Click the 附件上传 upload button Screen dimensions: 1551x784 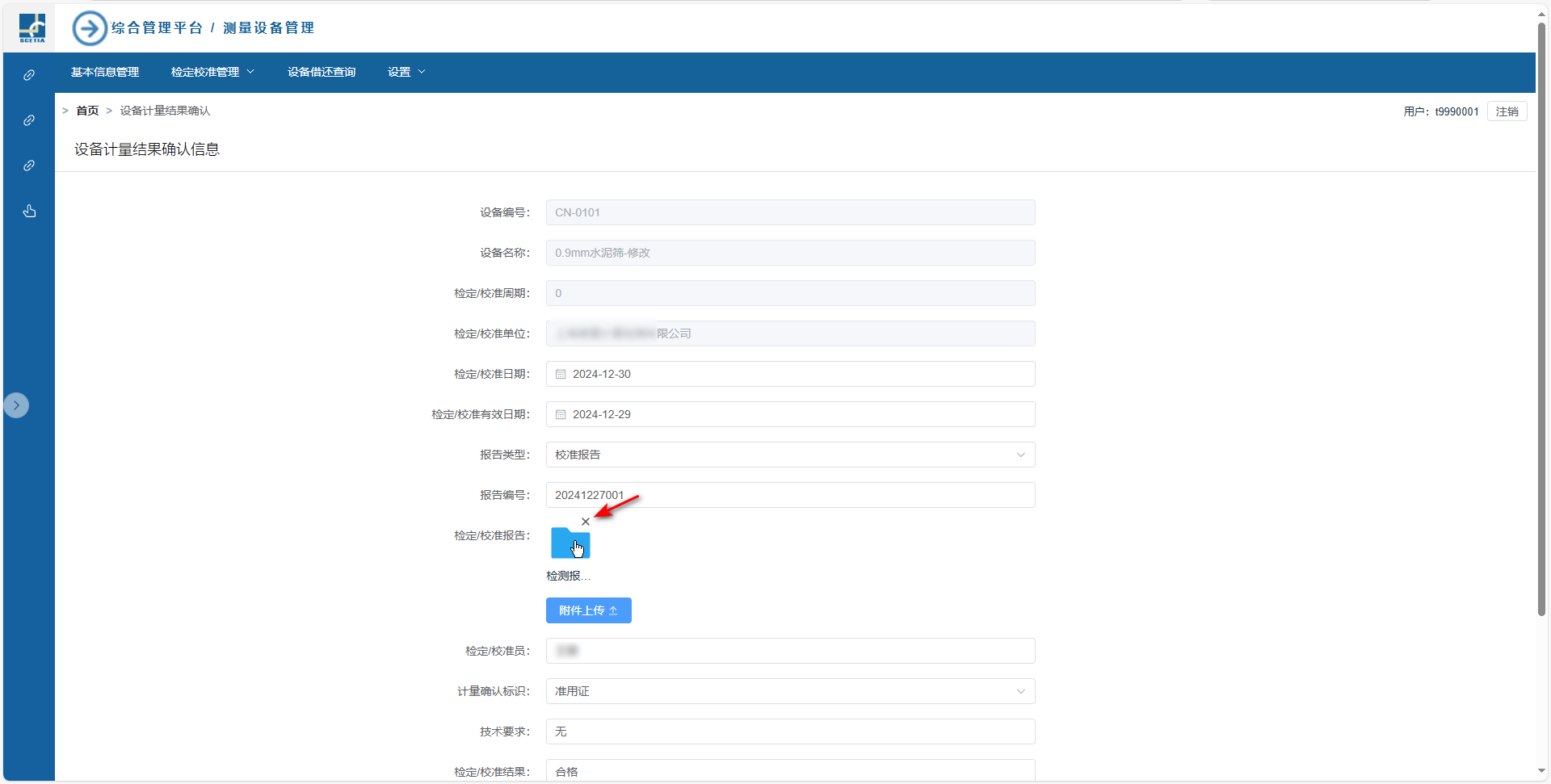click(x=588, y=611)
